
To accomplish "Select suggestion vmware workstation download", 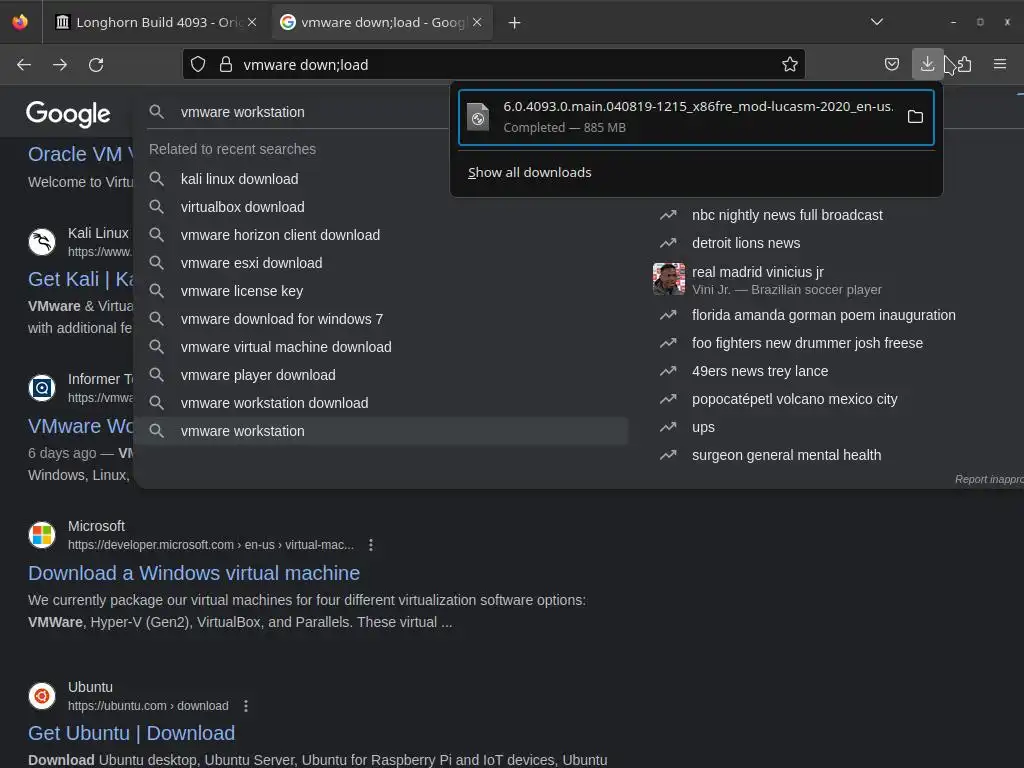I will click(x=274, y=404).
